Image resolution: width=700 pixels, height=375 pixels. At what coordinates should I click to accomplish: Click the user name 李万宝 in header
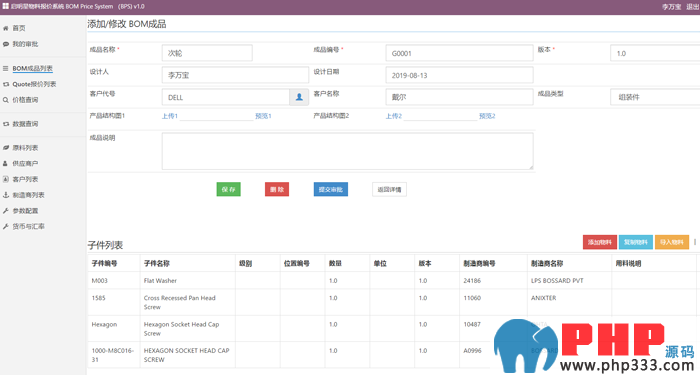pos(671,7)
